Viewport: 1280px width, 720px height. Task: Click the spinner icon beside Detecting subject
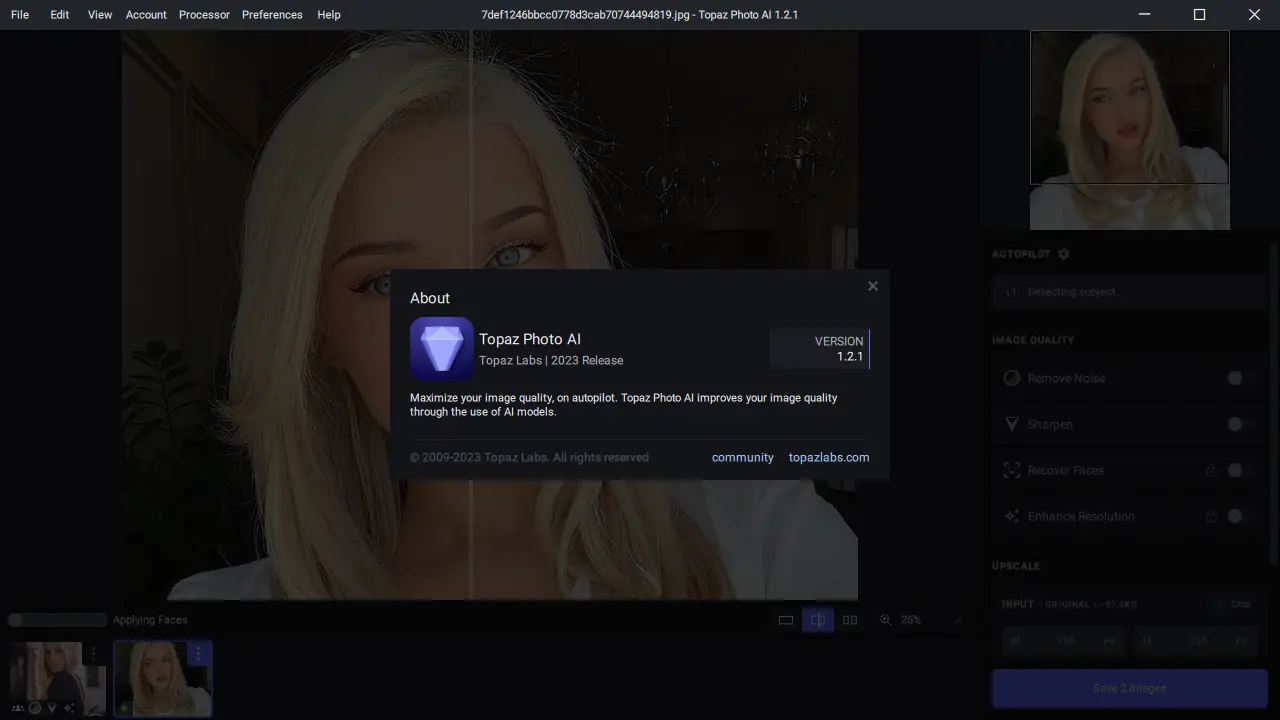click(x=1011, y=292)
